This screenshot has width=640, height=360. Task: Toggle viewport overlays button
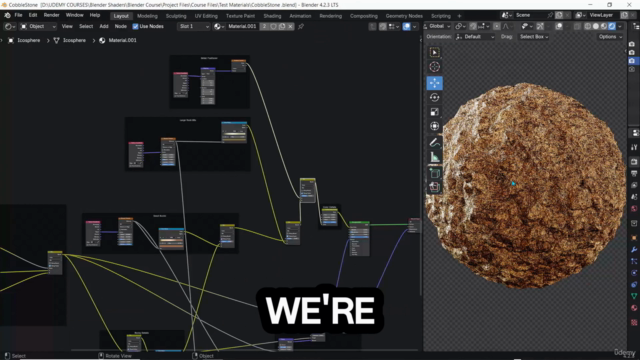559,27
